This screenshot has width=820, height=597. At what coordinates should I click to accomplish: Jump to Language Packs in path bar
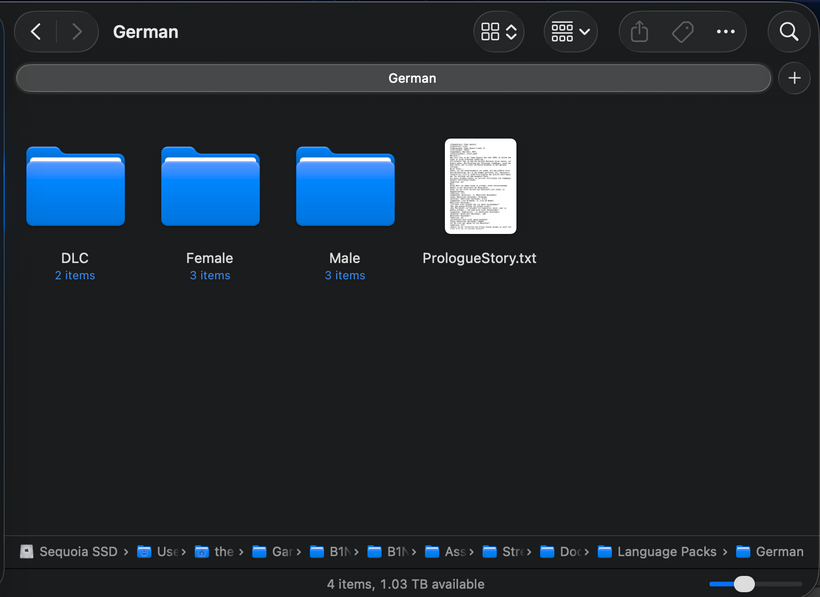666,551
